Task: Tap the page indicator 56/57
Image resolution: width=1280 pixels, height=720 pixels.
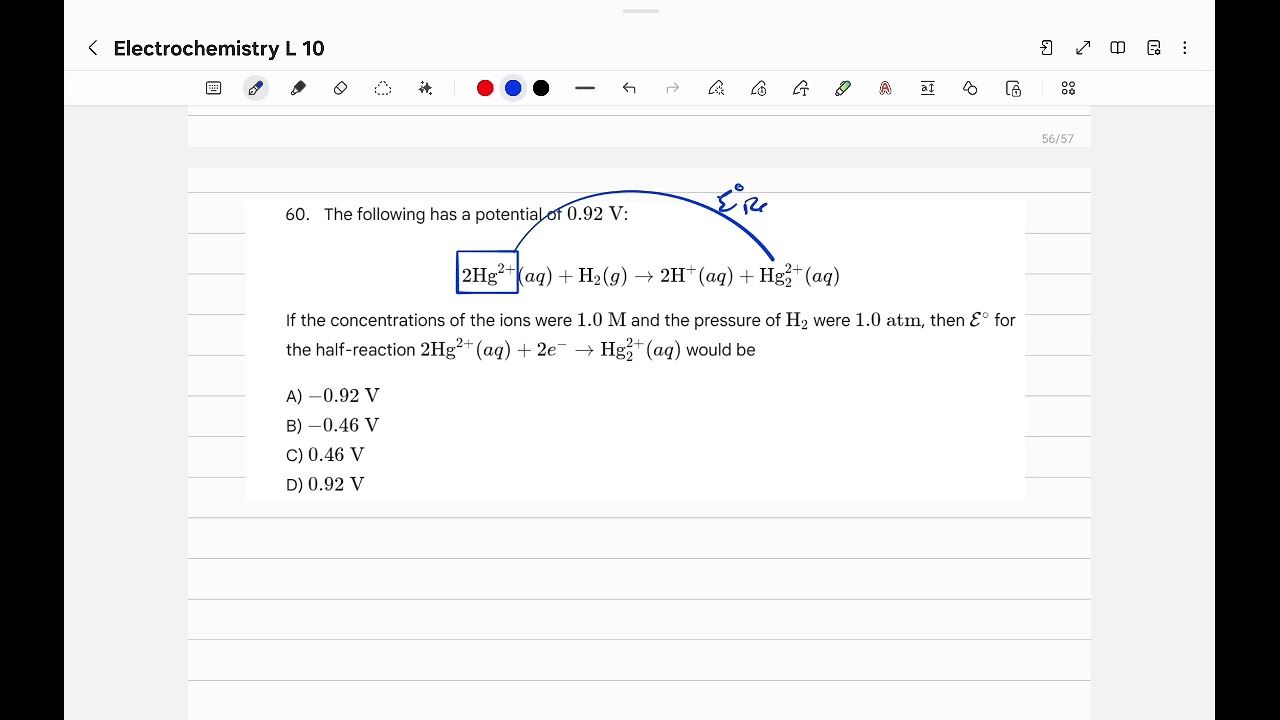Action: coord(1057,139)
